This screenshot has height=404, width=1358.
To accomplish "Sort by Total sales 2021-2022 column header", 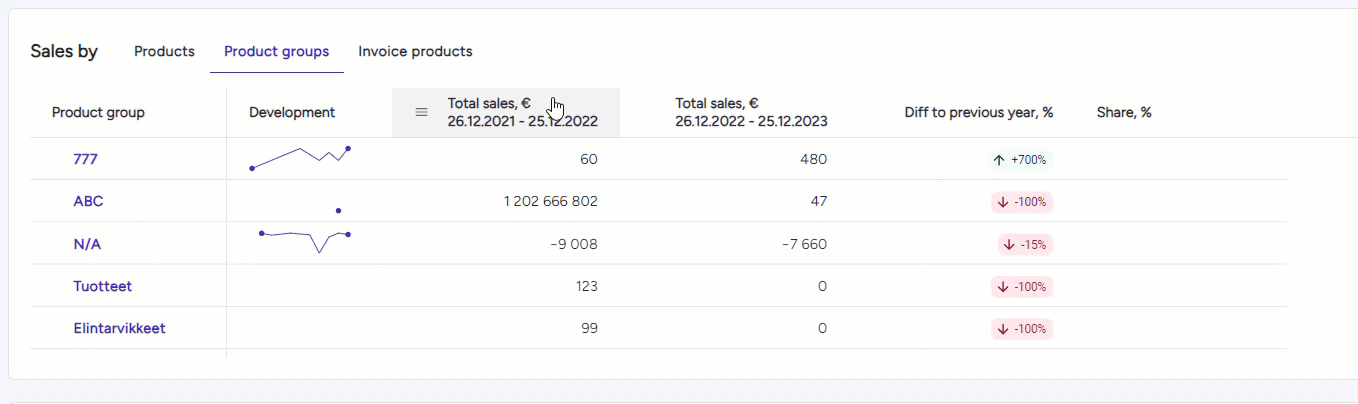I will pos(522,112).
